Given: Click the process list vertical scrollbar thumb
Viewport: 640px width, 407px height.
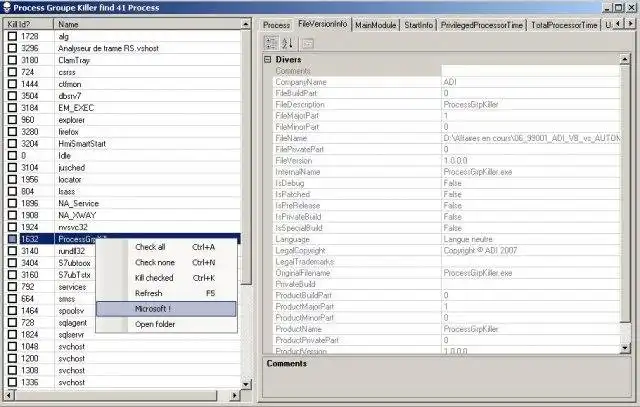Looking at the screenshot, I should [x=246, y=157].
